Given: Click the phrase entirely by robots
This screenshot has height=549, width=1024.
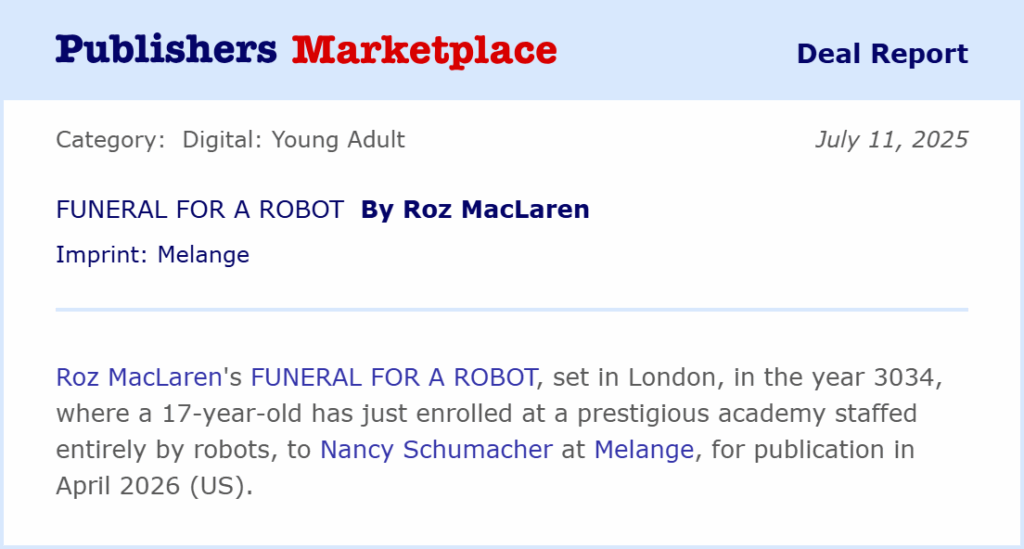Looking at the screenshot, I should tap(162, 450).
